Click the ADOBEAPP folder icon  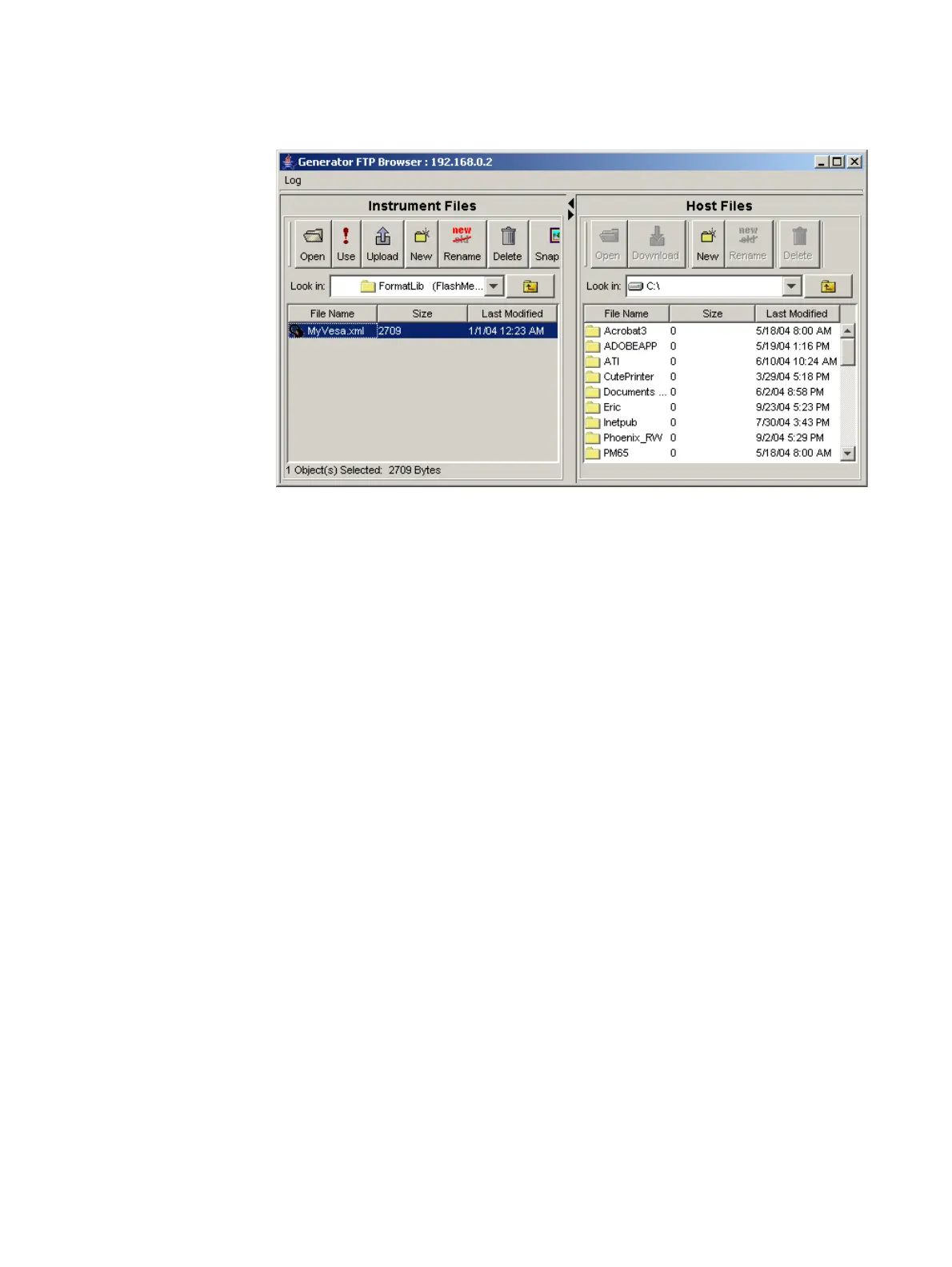593,346
